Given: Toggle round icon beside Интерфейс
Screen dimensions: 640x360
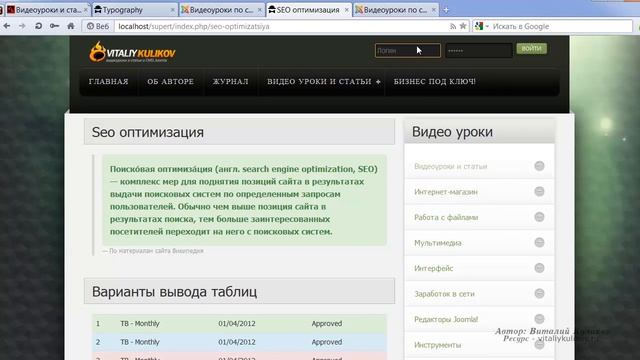Looking at the screenshot, I should pos(539,268).
